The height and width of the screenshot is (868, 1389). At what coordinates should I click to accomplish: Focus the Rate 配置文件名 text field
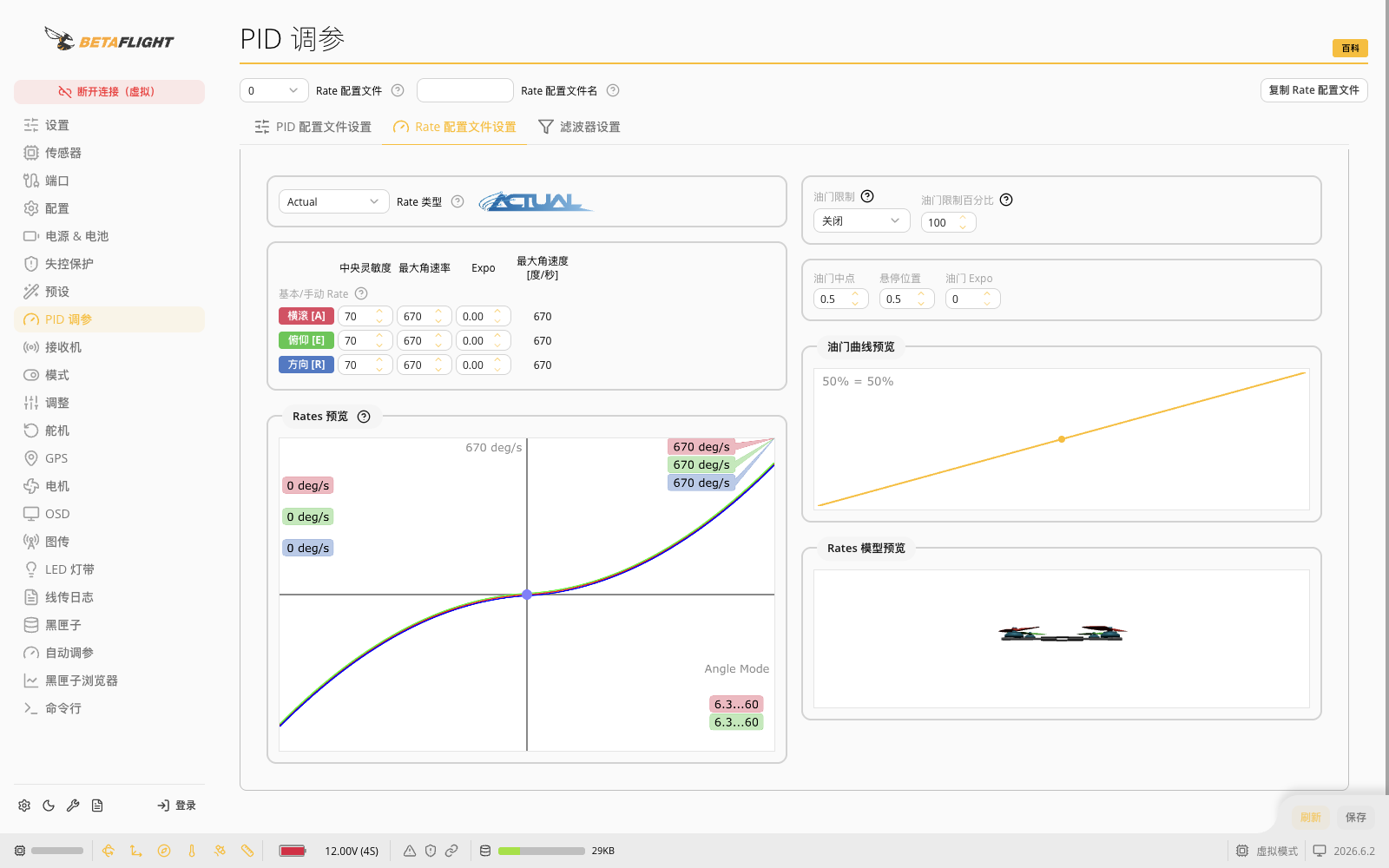465,90
